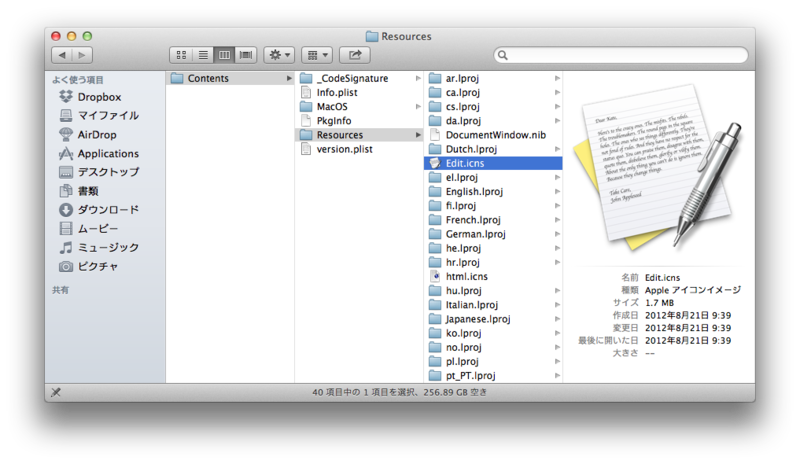Select the MacOS folder
Viewport: 800px width, 464px height.
[x=360, y=106]
